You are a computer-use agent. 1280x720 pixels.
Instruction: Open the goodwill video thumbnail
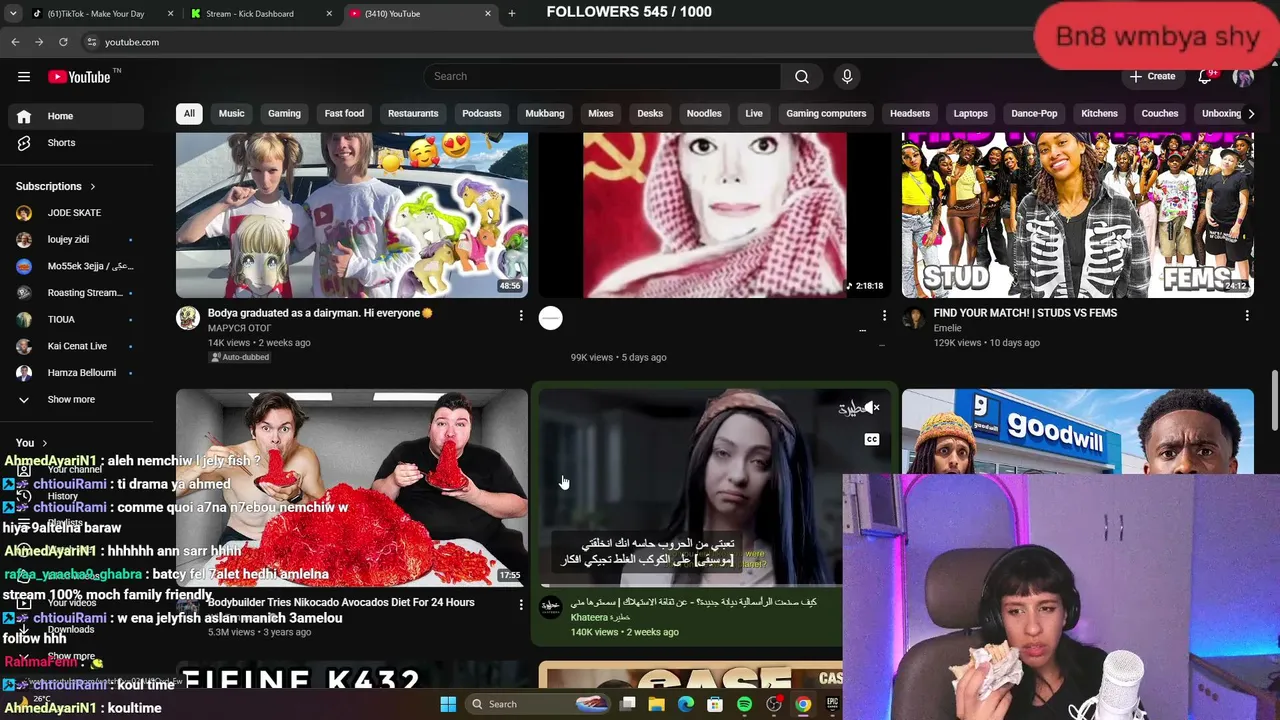[x=1078, y=431]
